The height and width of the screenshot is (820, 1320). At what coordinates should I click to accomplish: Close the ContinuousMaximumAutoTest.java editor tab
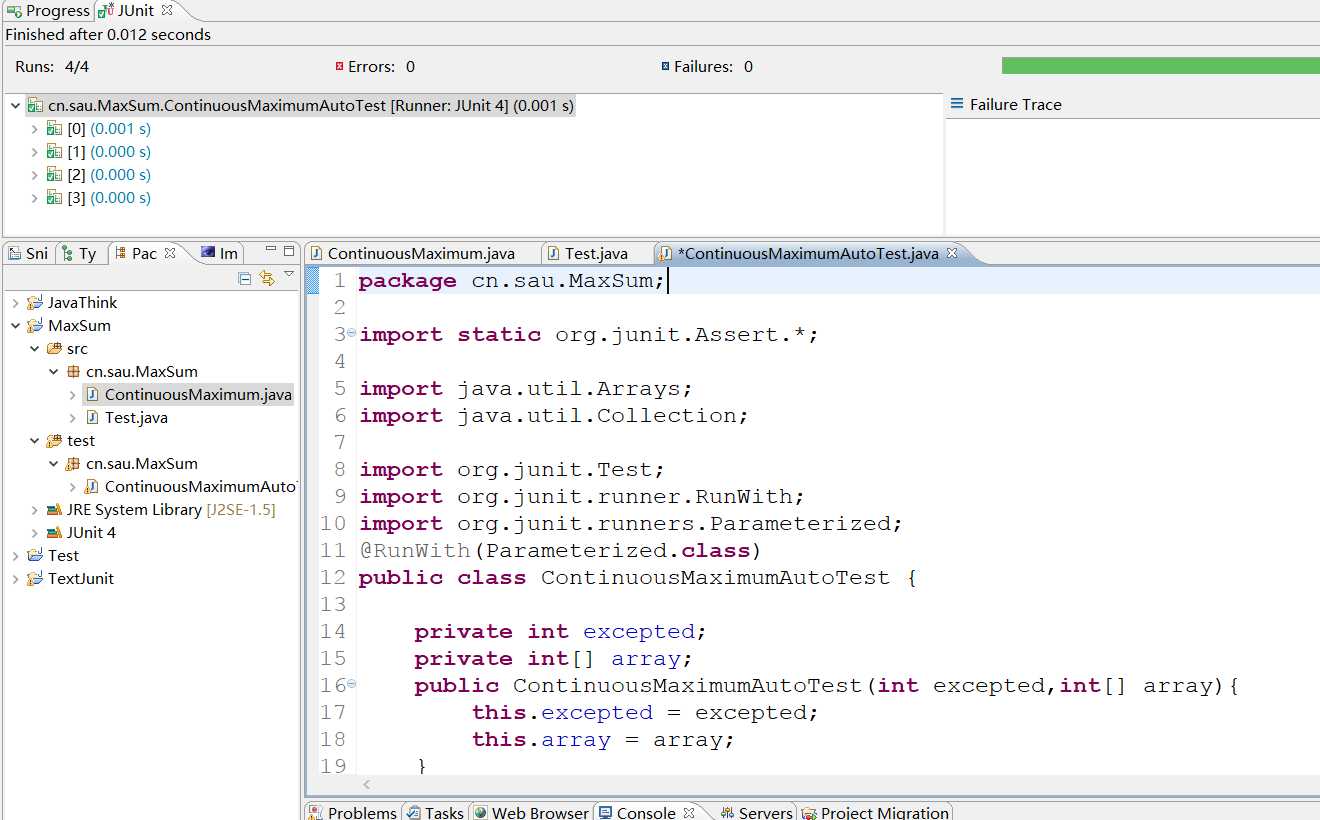point(952,253)
